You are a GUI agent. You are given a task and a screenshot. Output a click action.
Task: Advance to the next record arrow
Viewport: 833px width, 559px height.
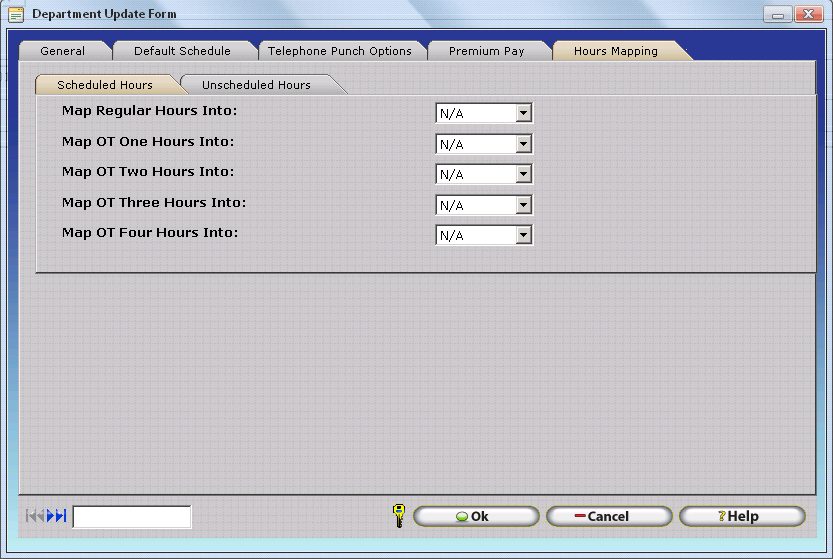51,516
